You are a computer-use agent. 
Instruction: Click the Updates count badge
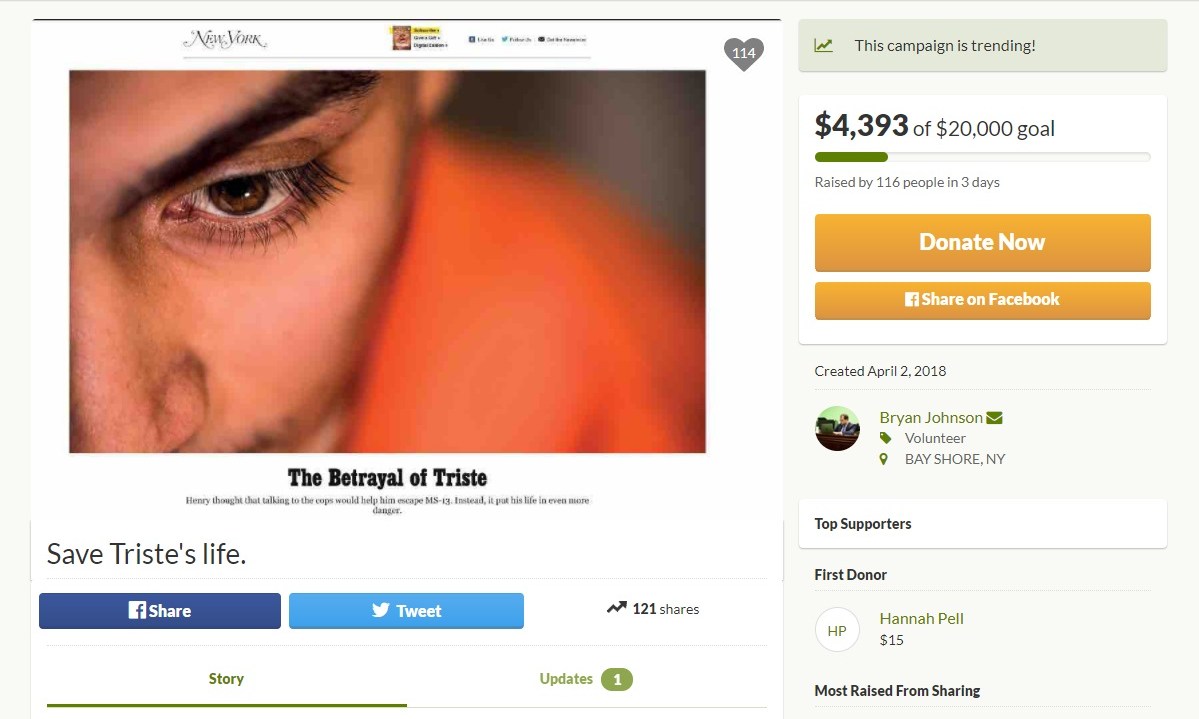[617, 679]
